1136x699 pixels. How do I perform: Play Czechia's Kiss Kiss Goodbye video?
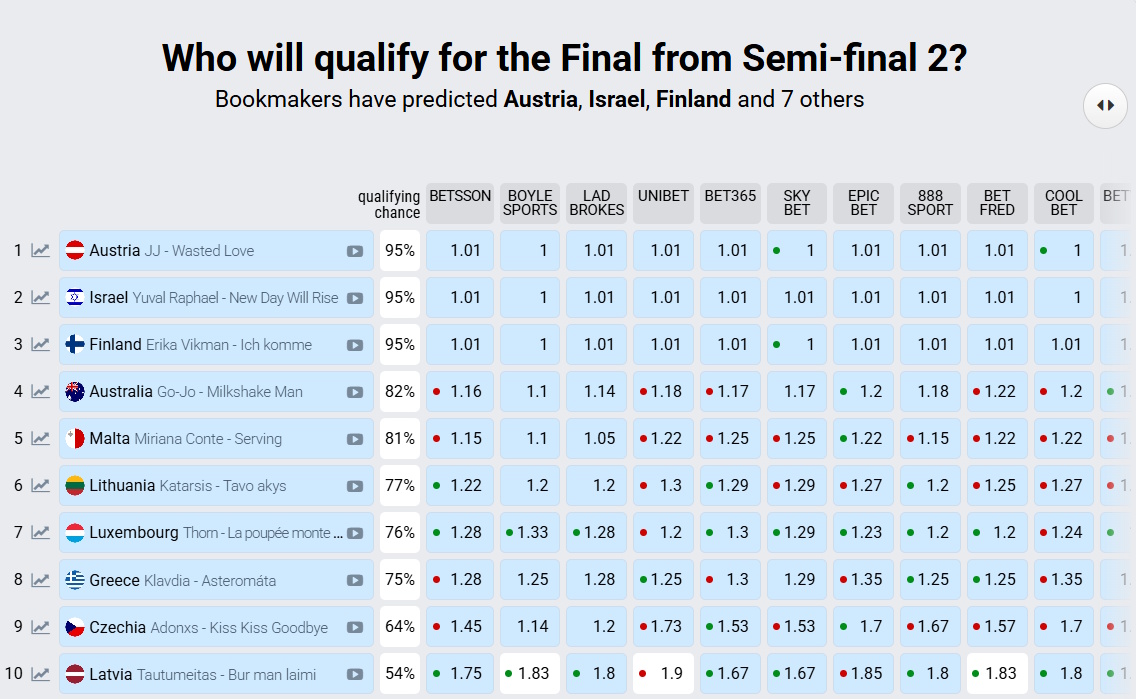(355, 627)
